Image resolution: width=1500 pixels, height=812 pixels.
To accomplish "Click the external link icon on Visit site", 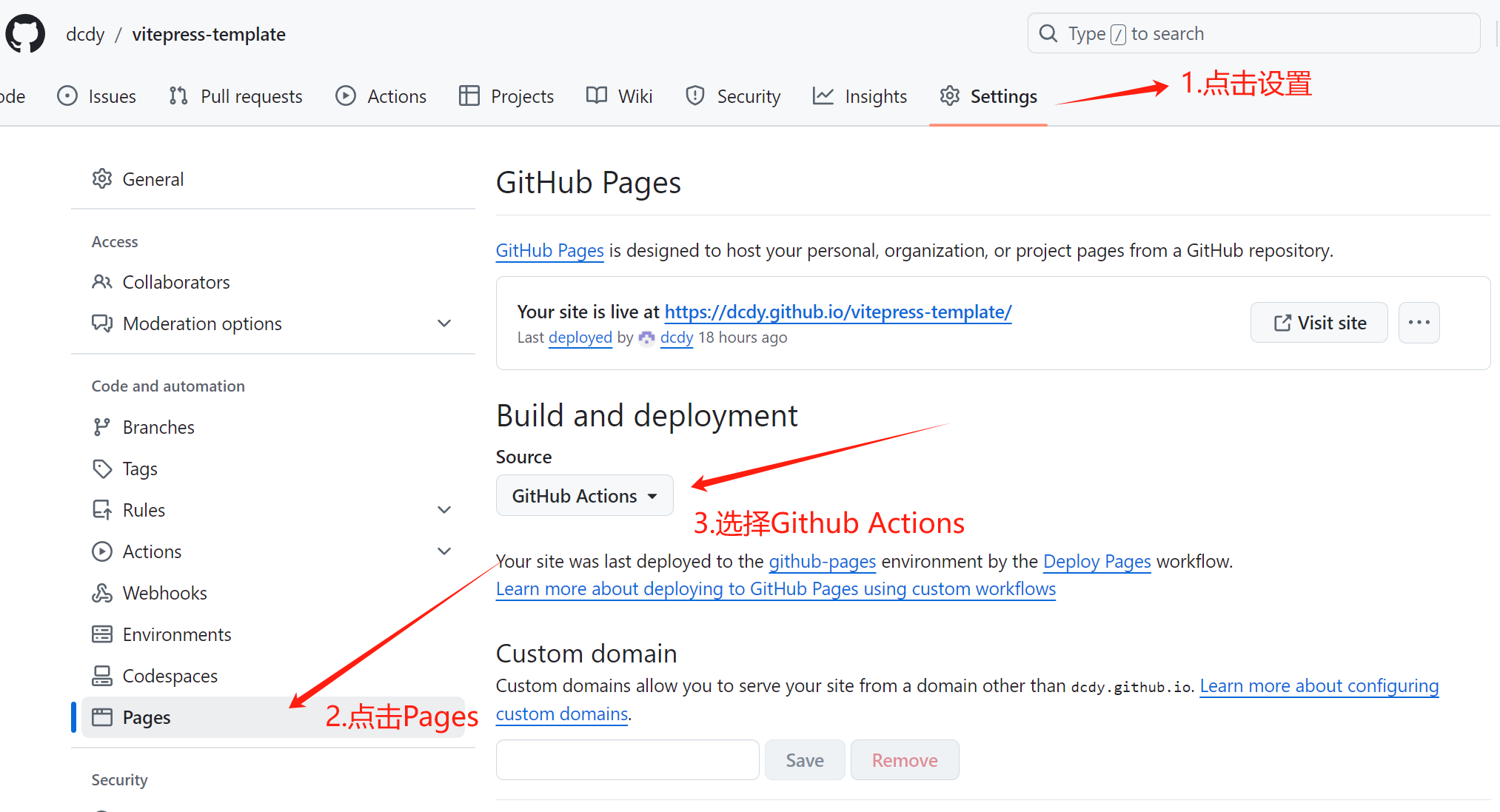I will [x=1282, y=323].
